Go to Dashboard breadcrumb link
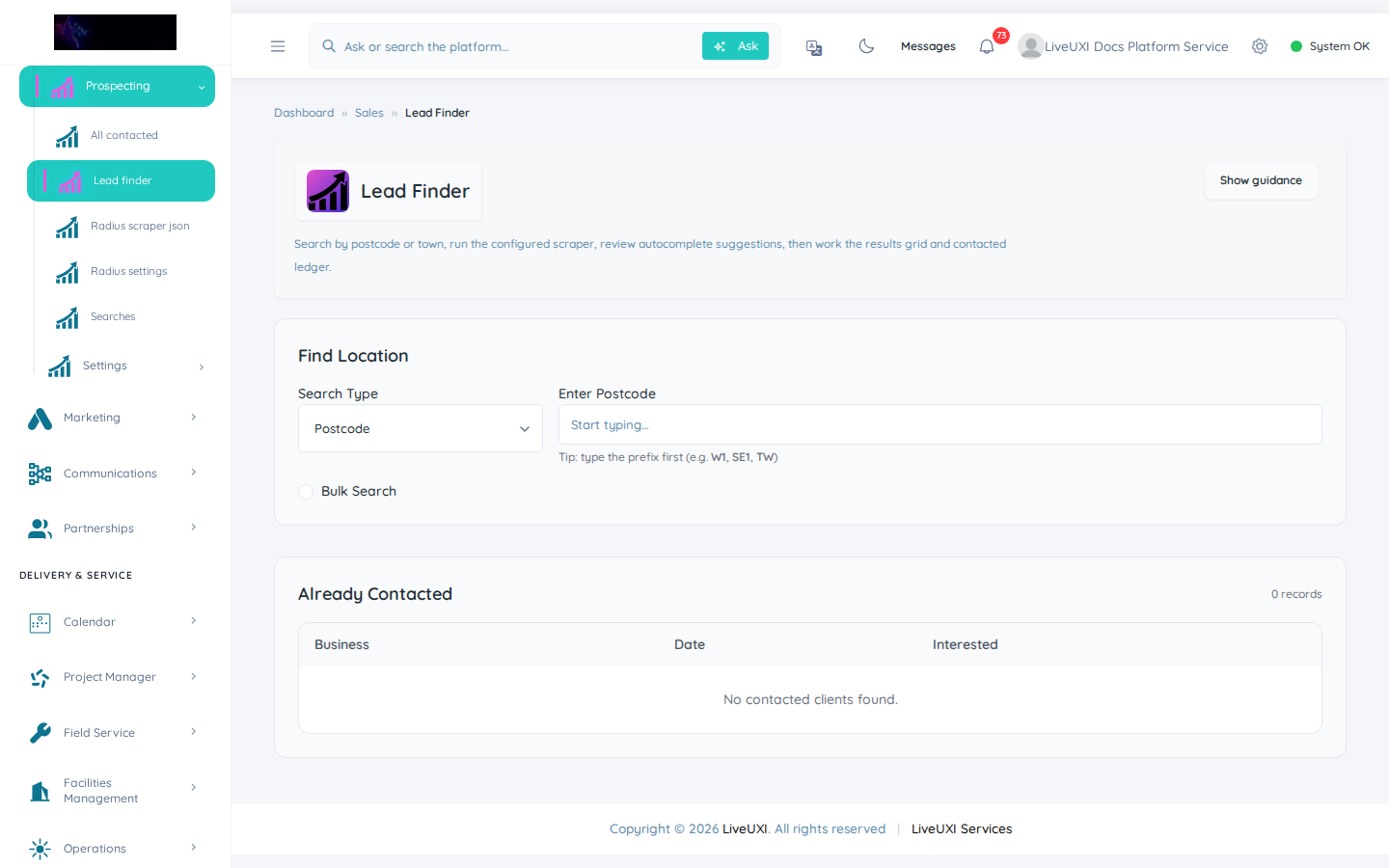Viewport: 1389px width, 868px height. point(304,113)
